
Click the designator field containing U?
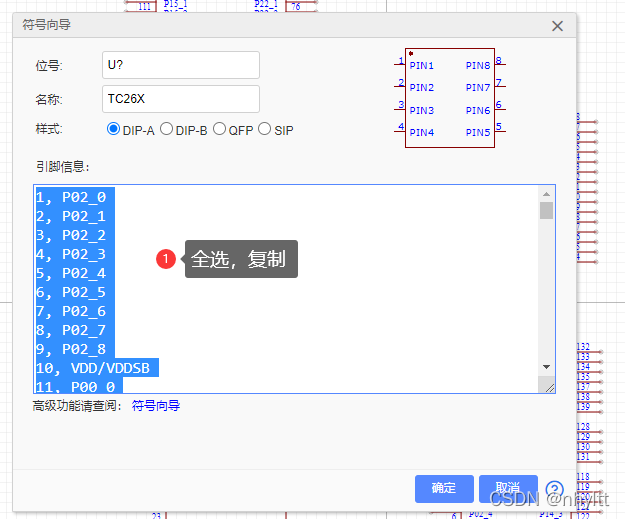[181, 65]
